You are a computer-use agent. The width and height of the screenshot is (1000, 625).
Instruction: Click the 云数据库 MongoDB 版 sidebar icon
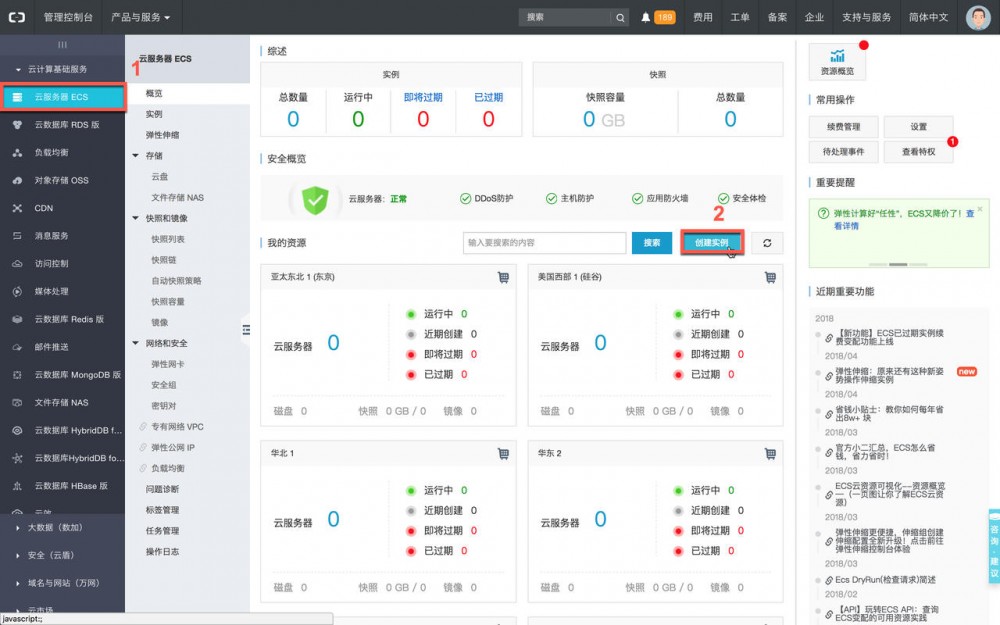point(17,375)
